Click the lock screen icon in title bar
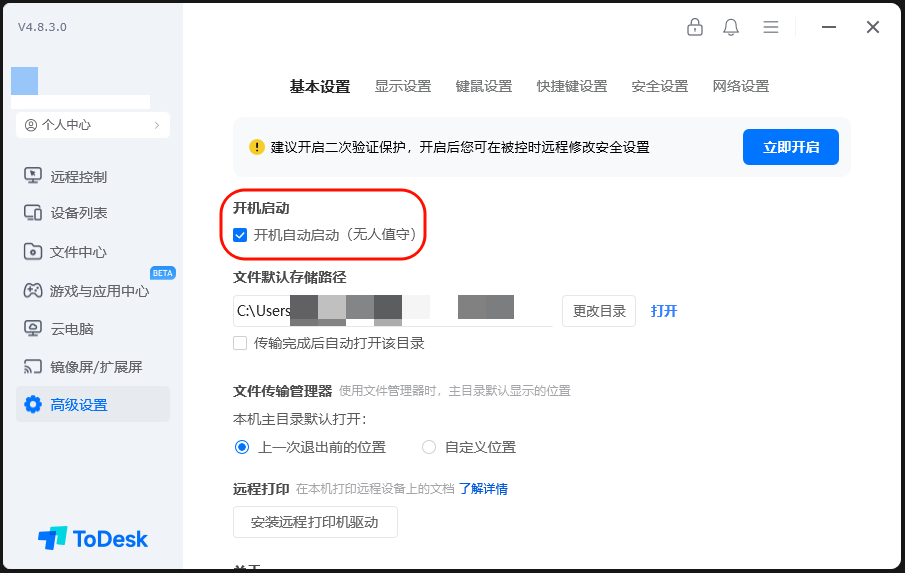 (694, 27)
